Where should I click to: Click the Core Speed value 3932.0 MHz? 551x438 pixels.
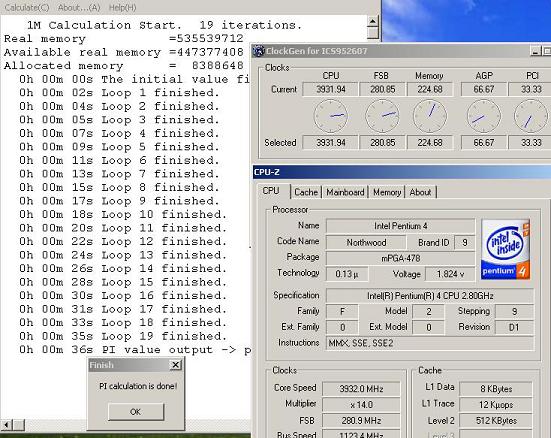(x=361, y=389)
